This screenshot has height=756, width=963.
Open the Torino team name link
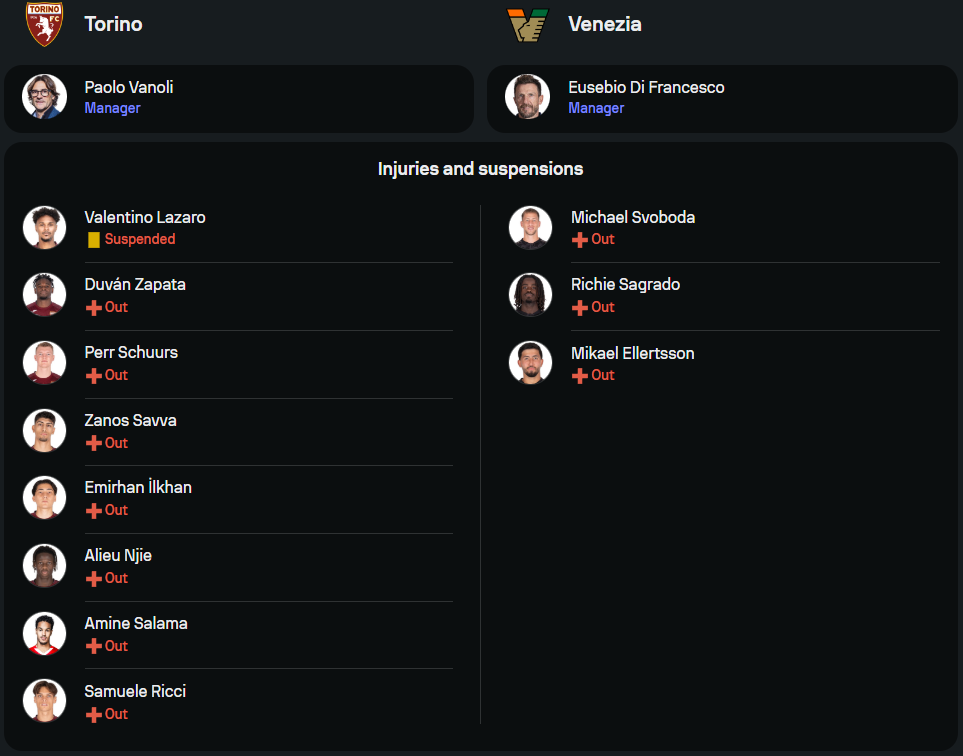pos(113,24)
